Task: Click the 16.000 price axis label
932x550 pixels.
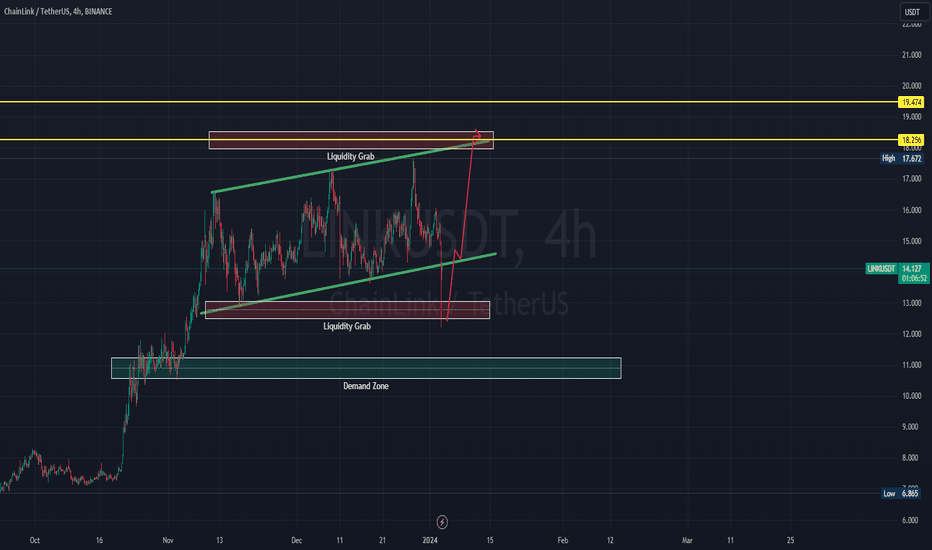Action: click(x=912, y=210)
